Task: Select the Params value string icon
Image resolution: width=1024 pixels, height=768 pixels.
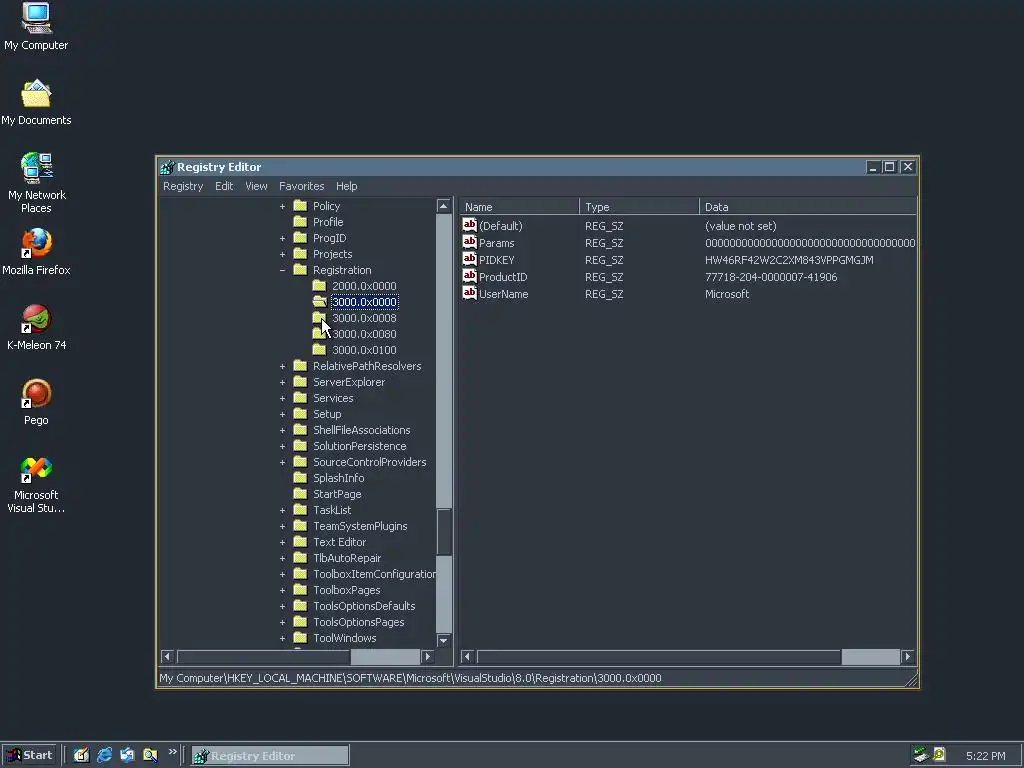Action: coord(470,242)
